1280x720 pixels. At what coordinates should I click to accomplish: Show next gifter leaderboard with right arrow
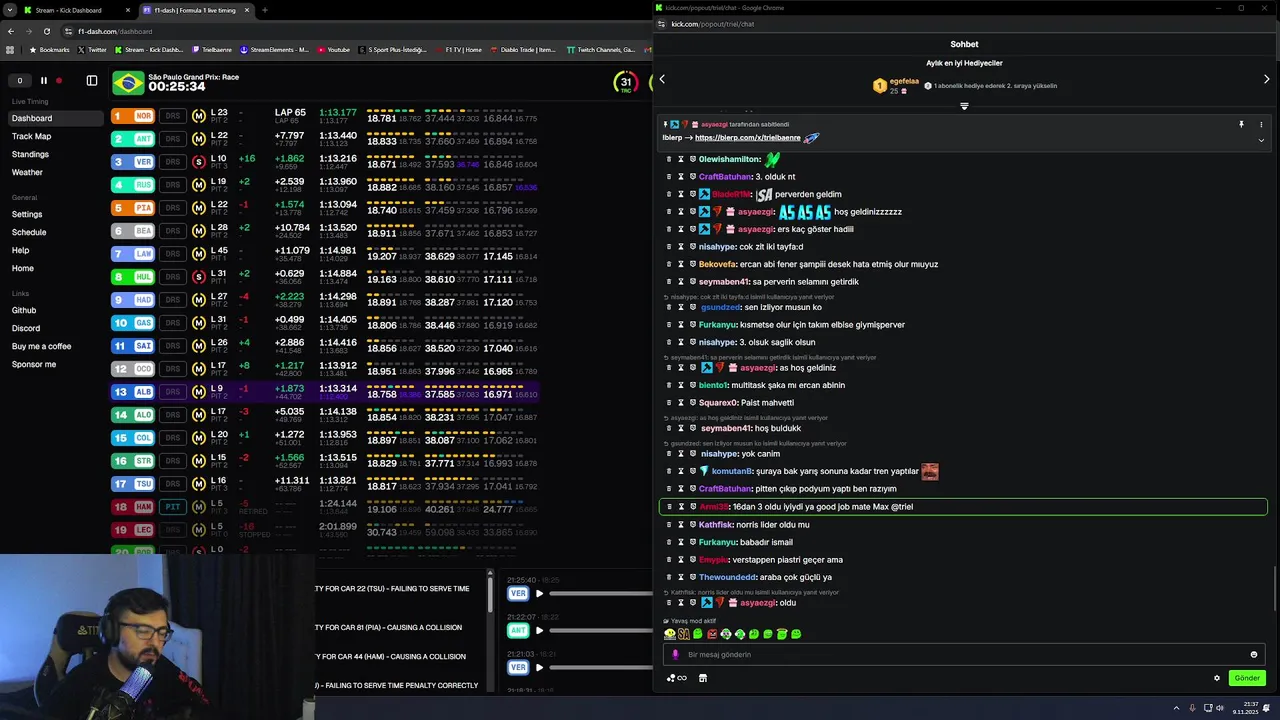(x=1266, y=79)
